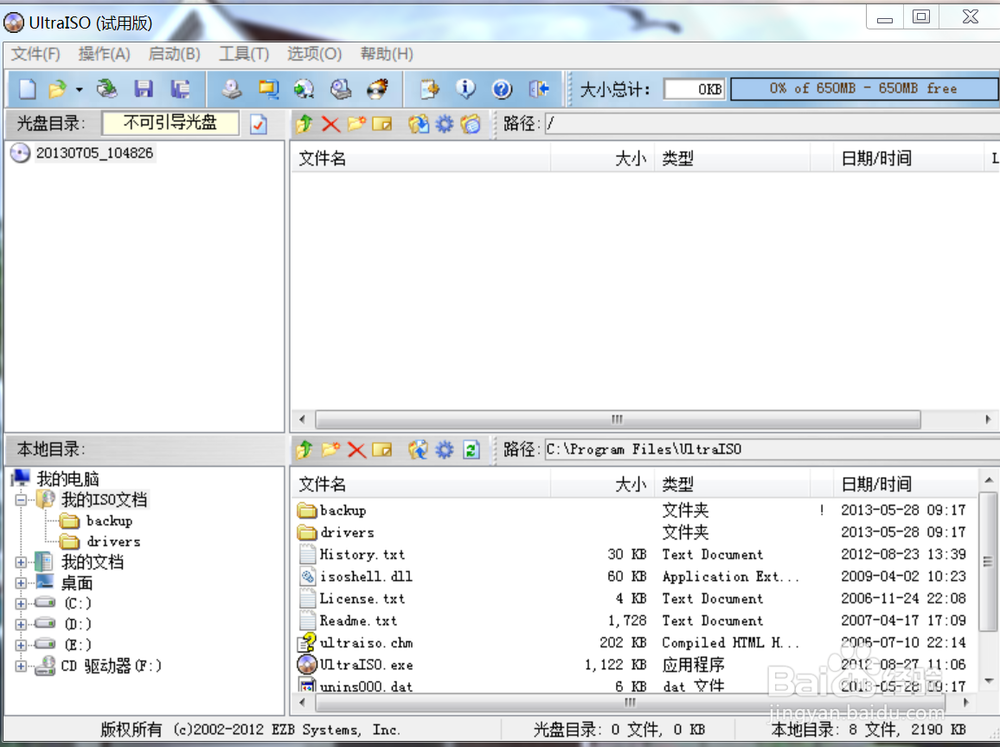1000x747 pixels.
Task: Open the 选项(O) menu
Action: tap(314, 54)
